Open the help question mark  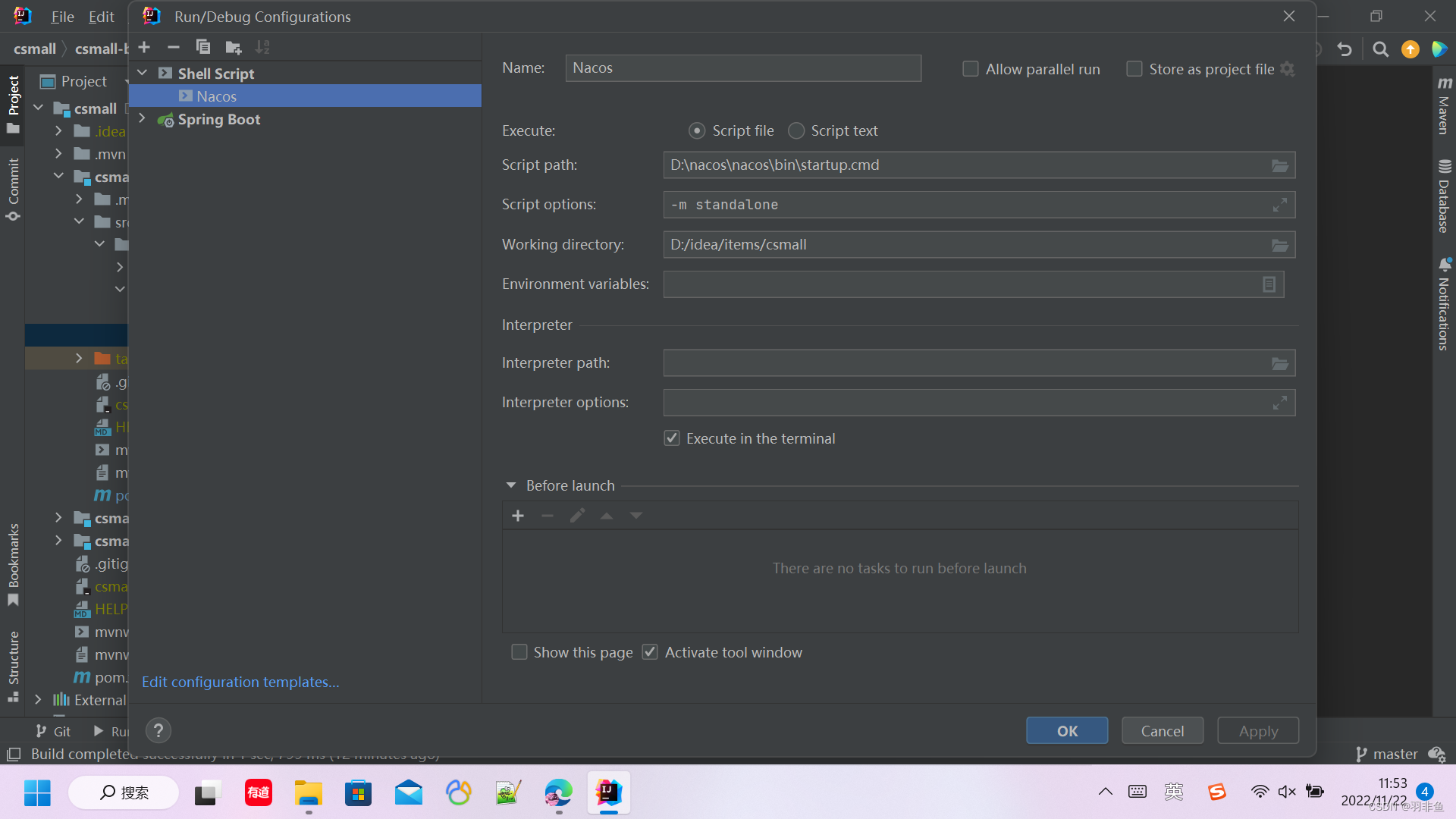pyautogui.click(x=158, y=730)
